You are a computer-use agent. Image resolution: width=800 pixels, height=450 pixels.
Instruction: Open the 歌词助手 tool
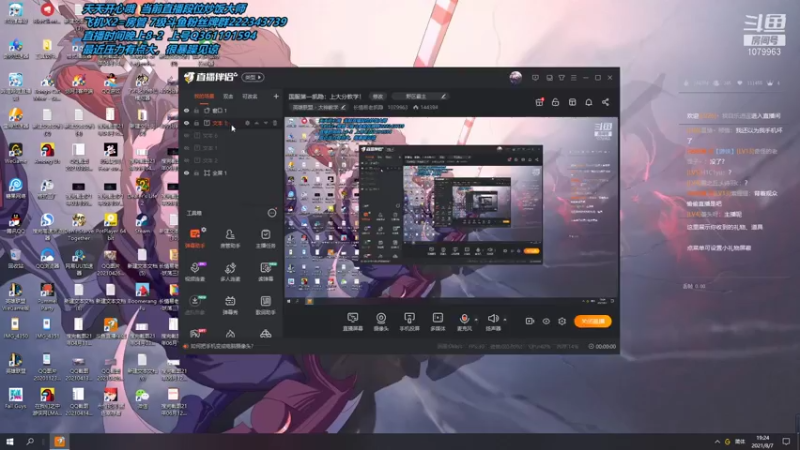[265, 305]
